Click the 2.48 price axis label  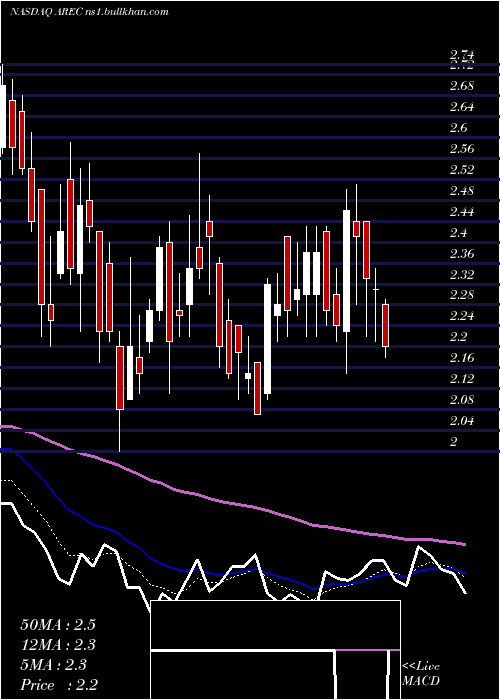(x=462, y=191)
